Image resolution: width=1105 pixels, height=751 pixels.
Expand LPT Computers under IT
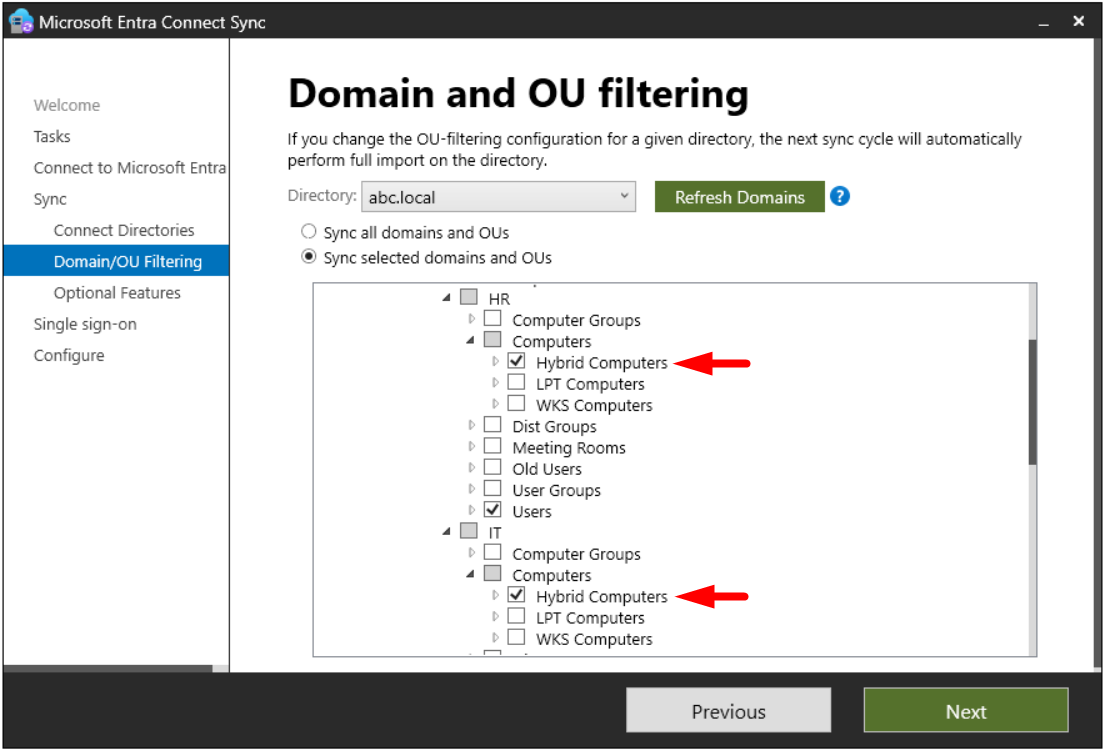tap(495, 616)
